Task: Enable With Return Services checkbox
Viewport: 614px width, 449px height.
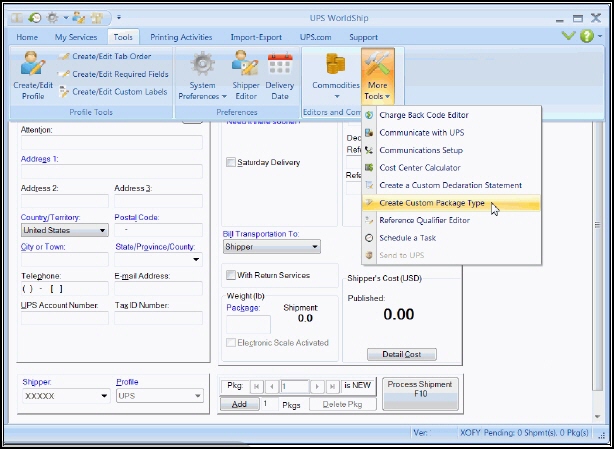Action: [231, 275]
